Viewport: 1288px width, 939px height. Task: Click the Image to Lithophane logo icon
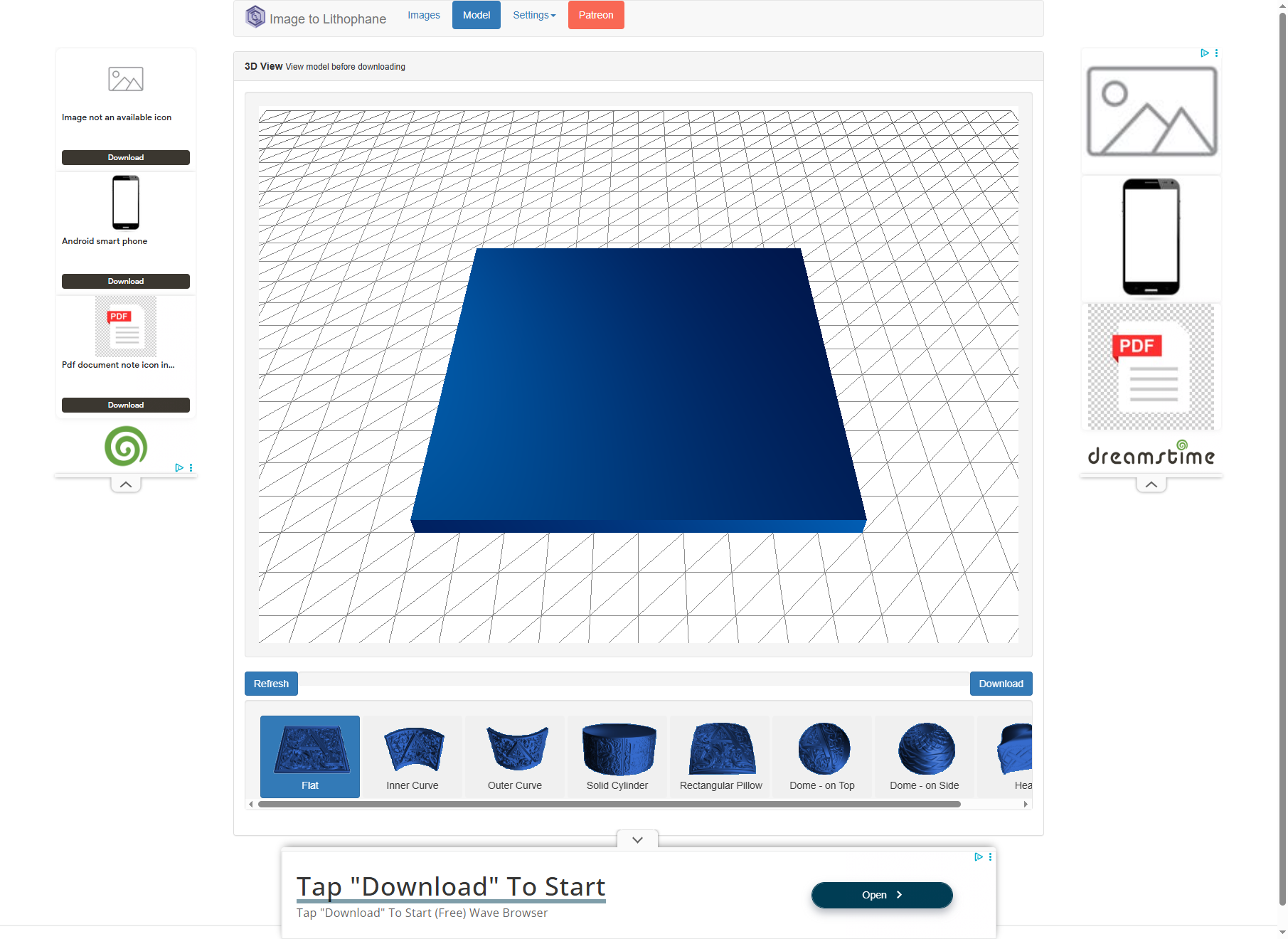tap(255, 16)
